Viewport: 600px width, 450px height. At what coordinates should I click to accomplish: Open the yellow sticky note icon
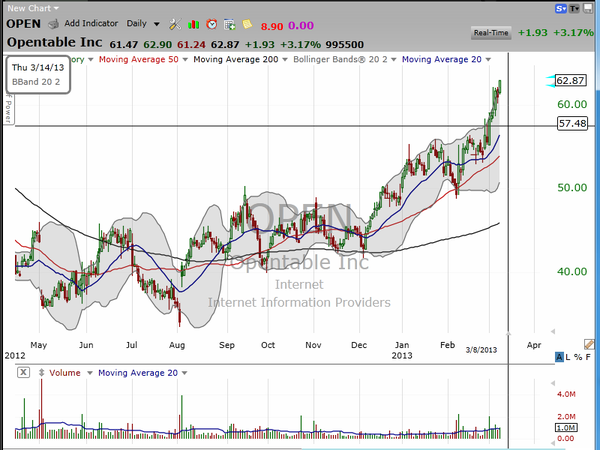[247, 24]
